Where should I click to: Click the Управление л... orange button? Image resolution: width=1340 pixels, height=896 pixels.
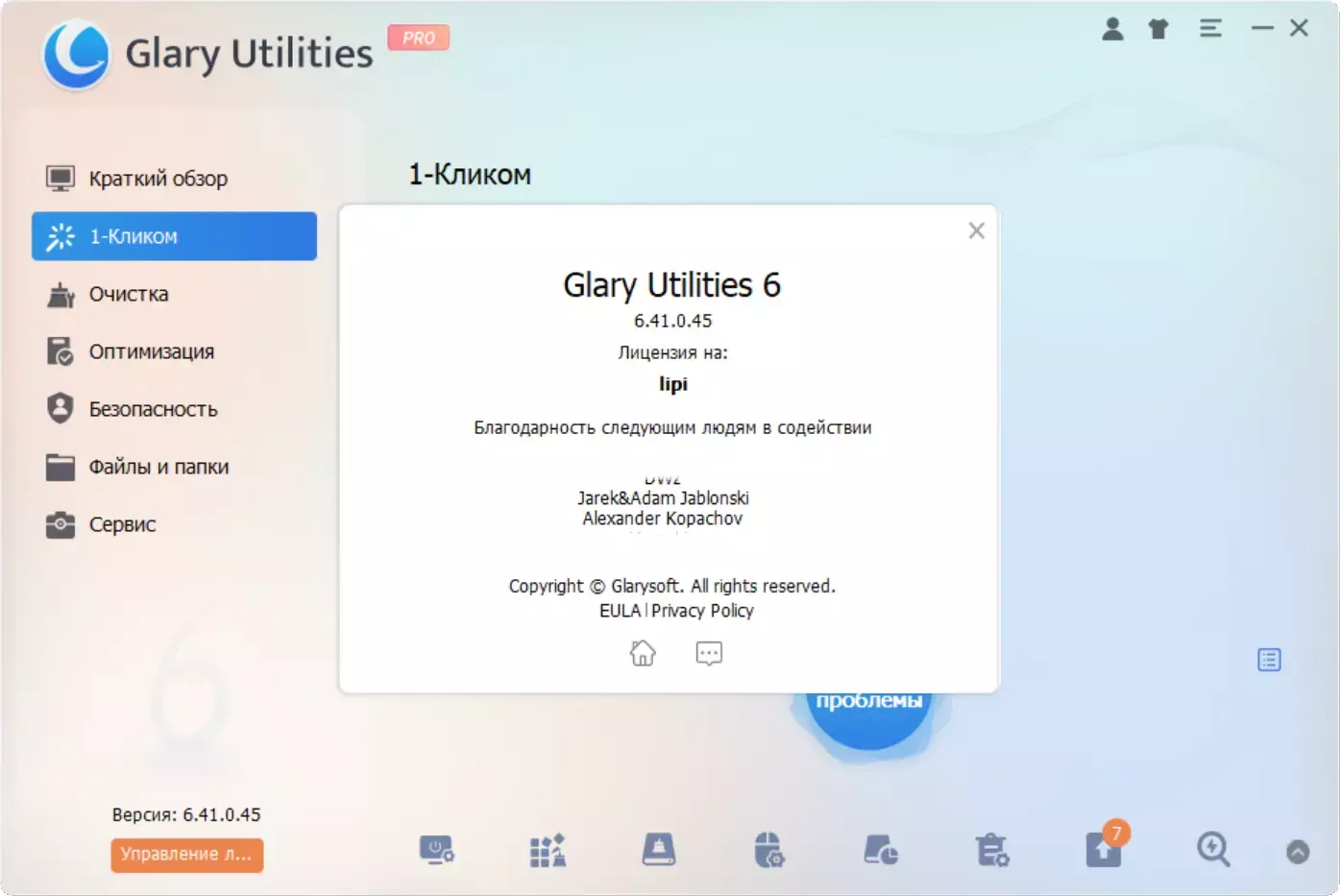(x=186, y=855)
